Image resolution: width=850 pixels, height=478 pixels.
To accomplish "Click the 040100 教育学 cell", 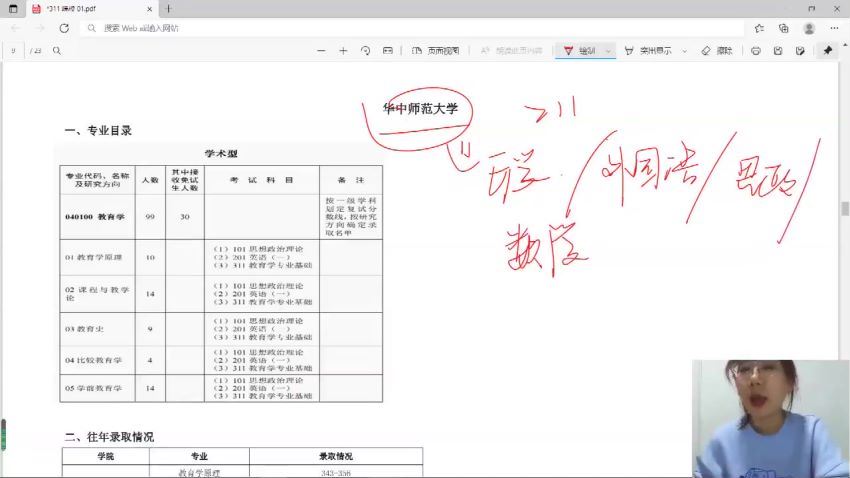I will [x=95, y=217].
